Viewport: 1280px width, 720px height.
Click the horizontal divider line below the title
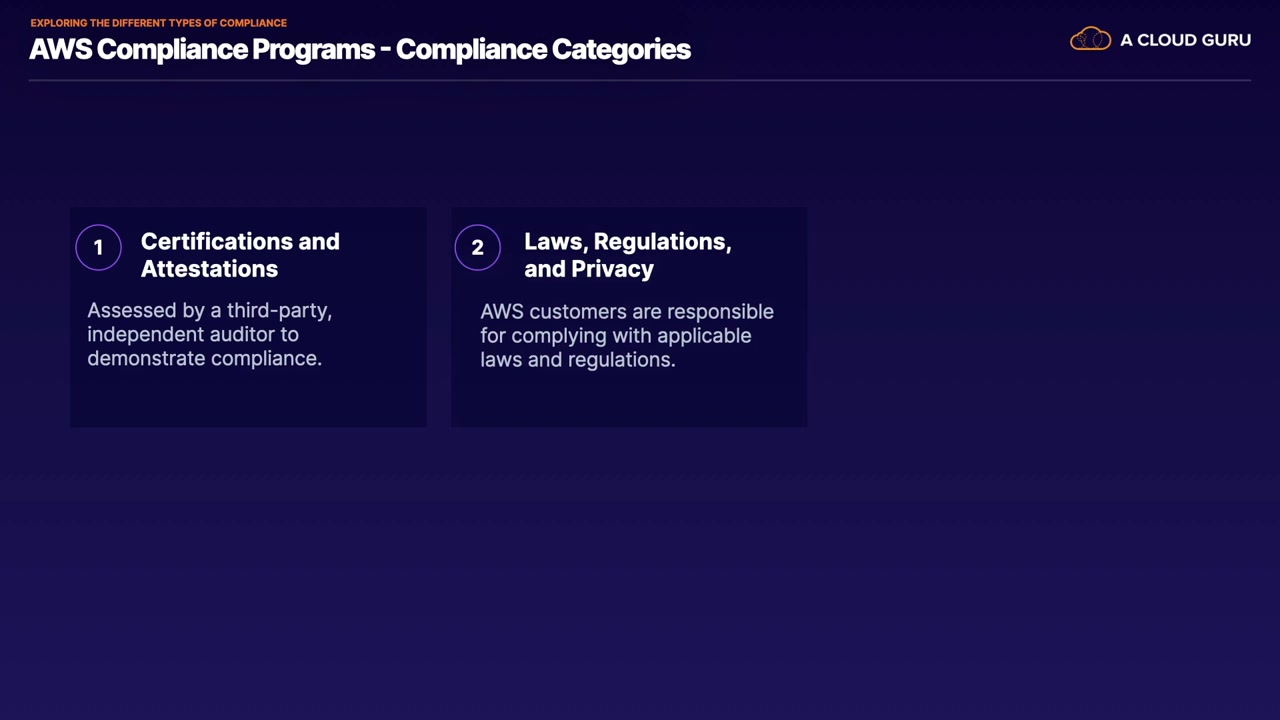[x=640, y=80]
